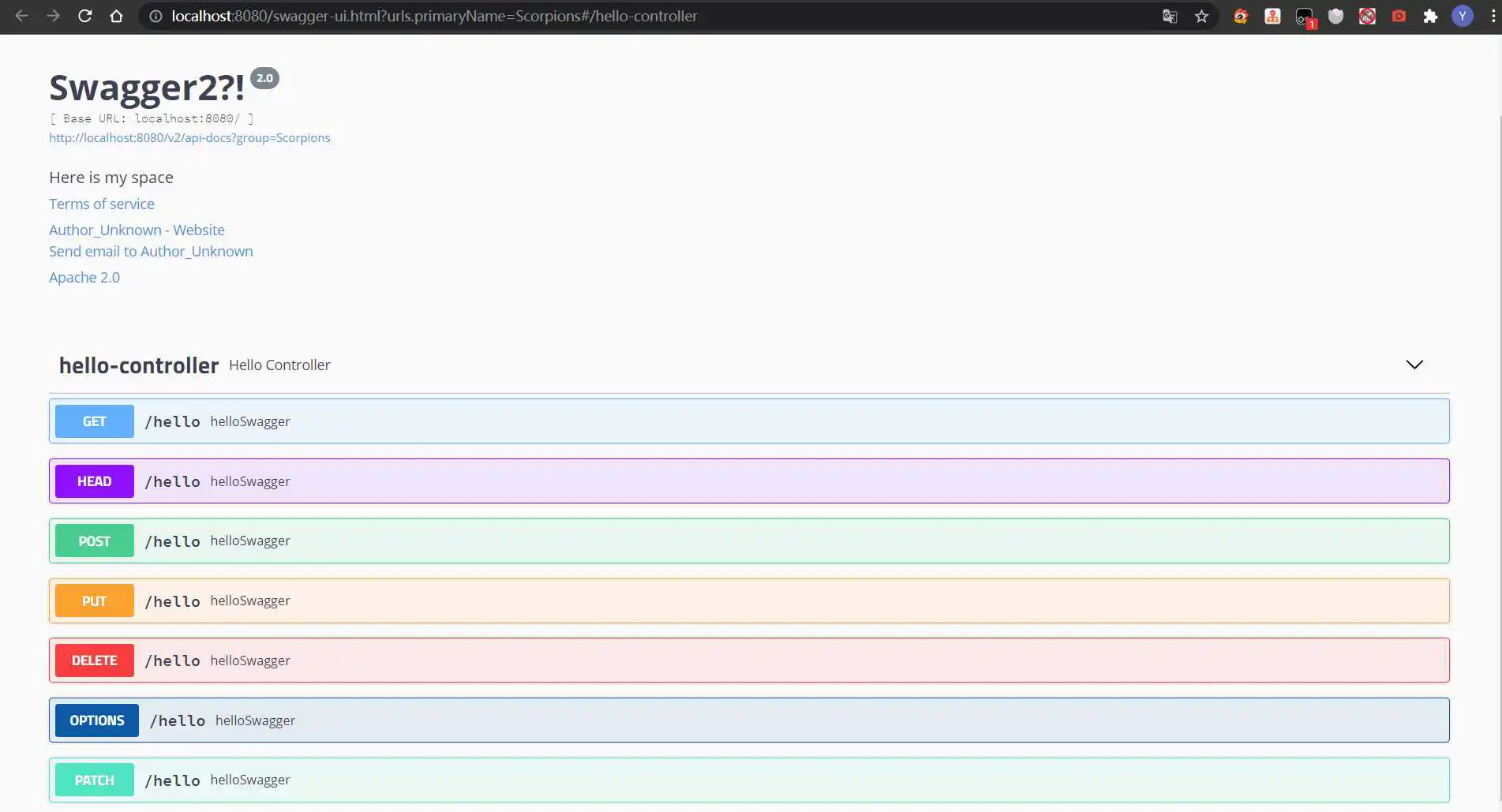Screen dimensions: 1502x812
Task: Click the home icon in browser toolbar
Action: point(116,16)
